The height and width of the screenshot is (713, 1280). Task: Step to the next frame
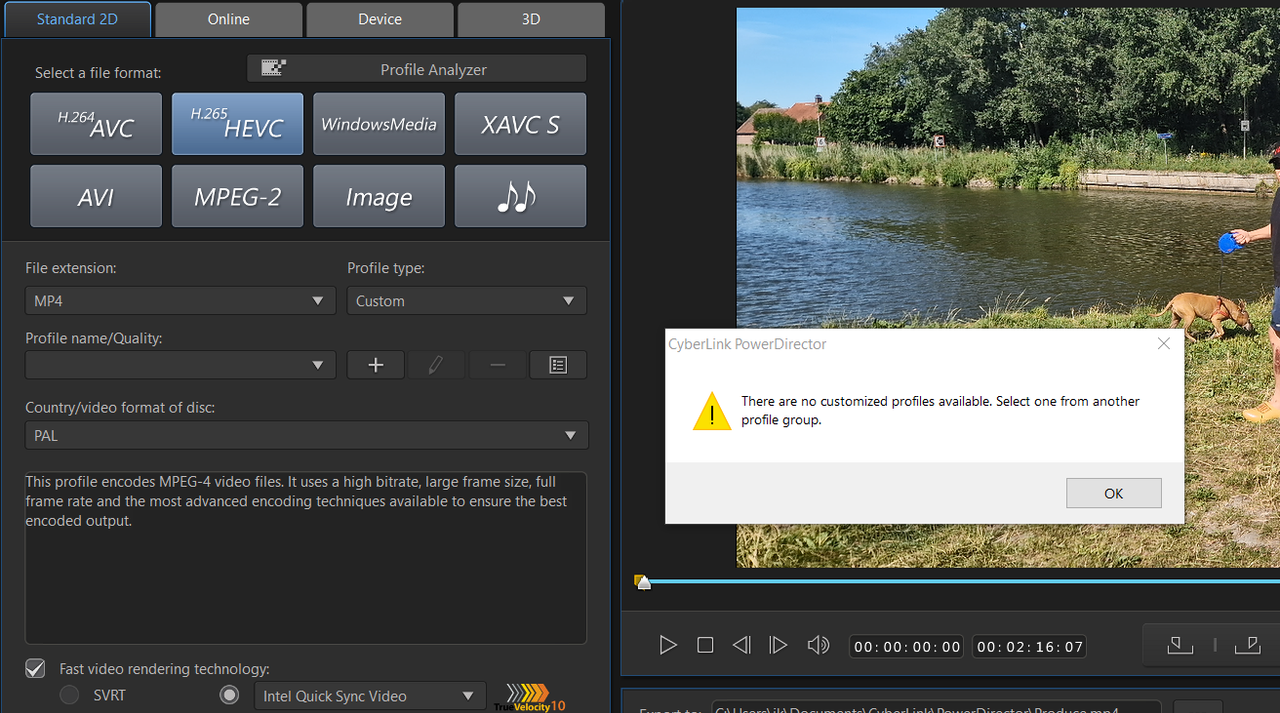778,645
